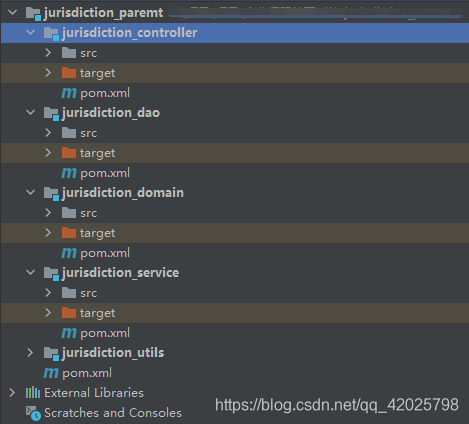Select the target label under jurisdiction_domain
The height and width of the screenshot is (424, 469).
tap(97, 233)
